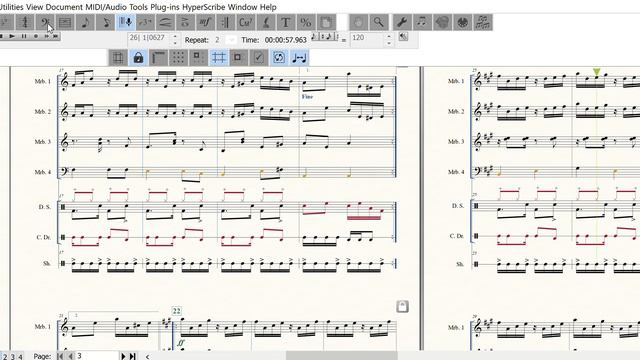Screen dimensions: 640x360
Task: Increase tempo using the up stepper arrow
Action: click(x=389, y=36)
